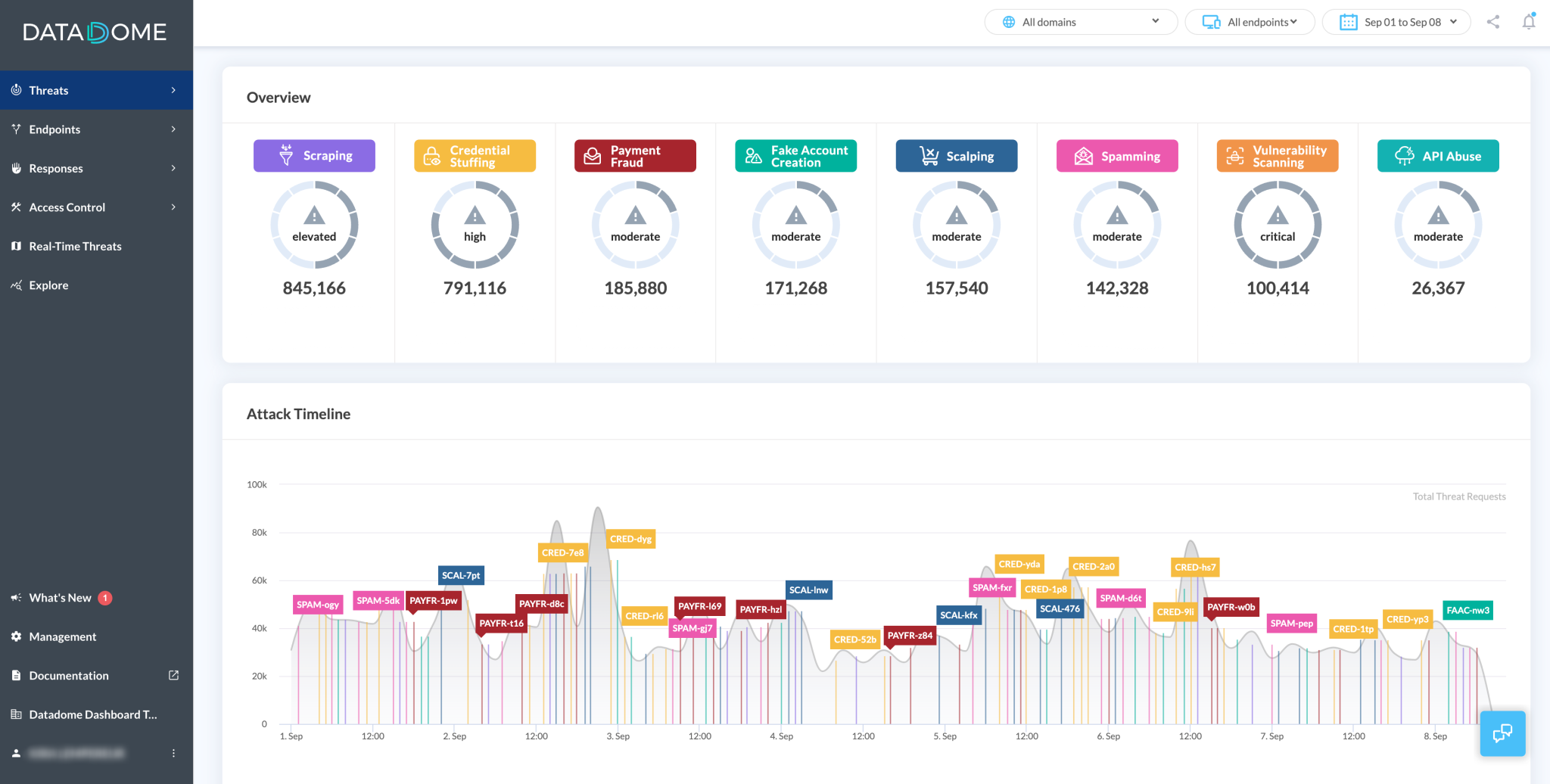Click the CRED-dyg attack marker
This screenshot has height=784, width=1550.
pyautogui.click(x=630, y=539)
